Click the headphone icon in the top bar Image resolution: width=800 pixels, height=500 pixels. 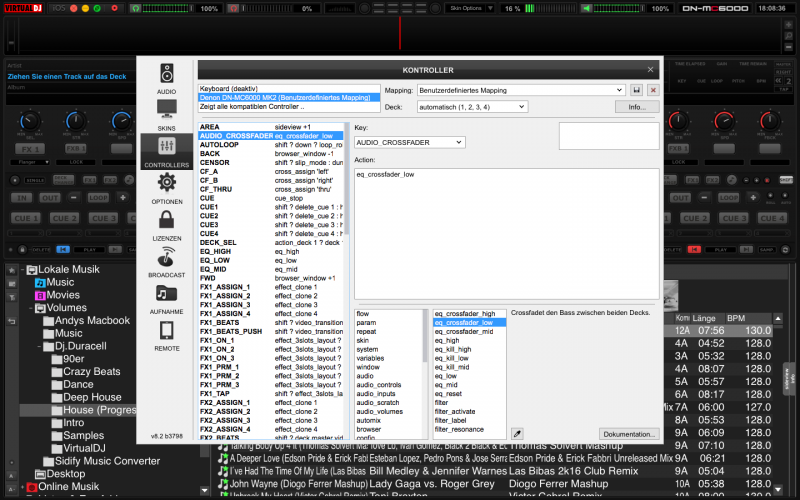point(135,8)
